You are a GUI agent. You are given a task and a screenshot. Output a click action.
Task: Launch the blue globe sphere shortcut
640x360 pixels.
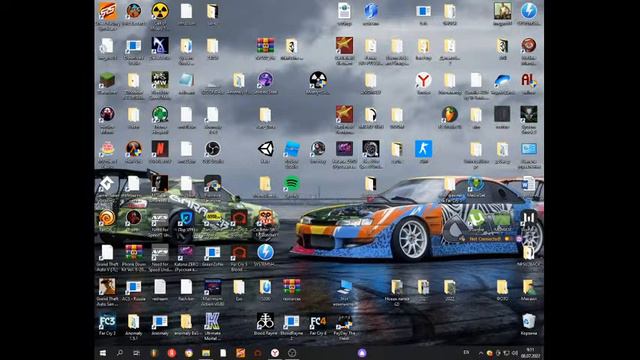(371, 11)
